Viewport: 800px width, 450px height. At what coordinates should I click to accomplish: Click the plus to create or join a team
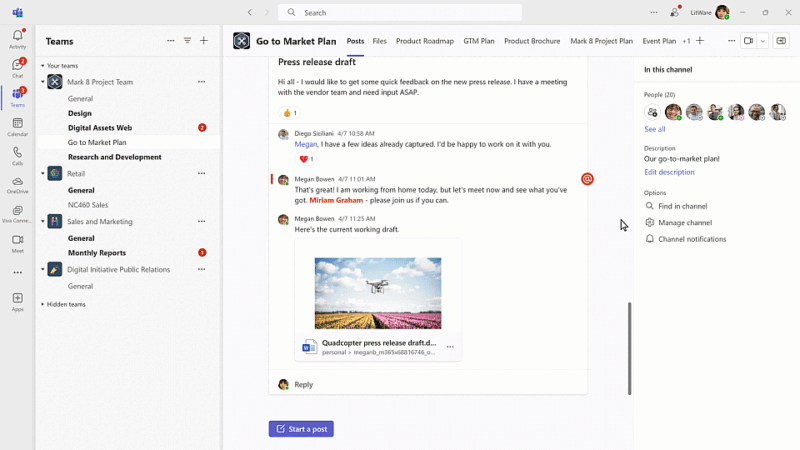point(204,41)
